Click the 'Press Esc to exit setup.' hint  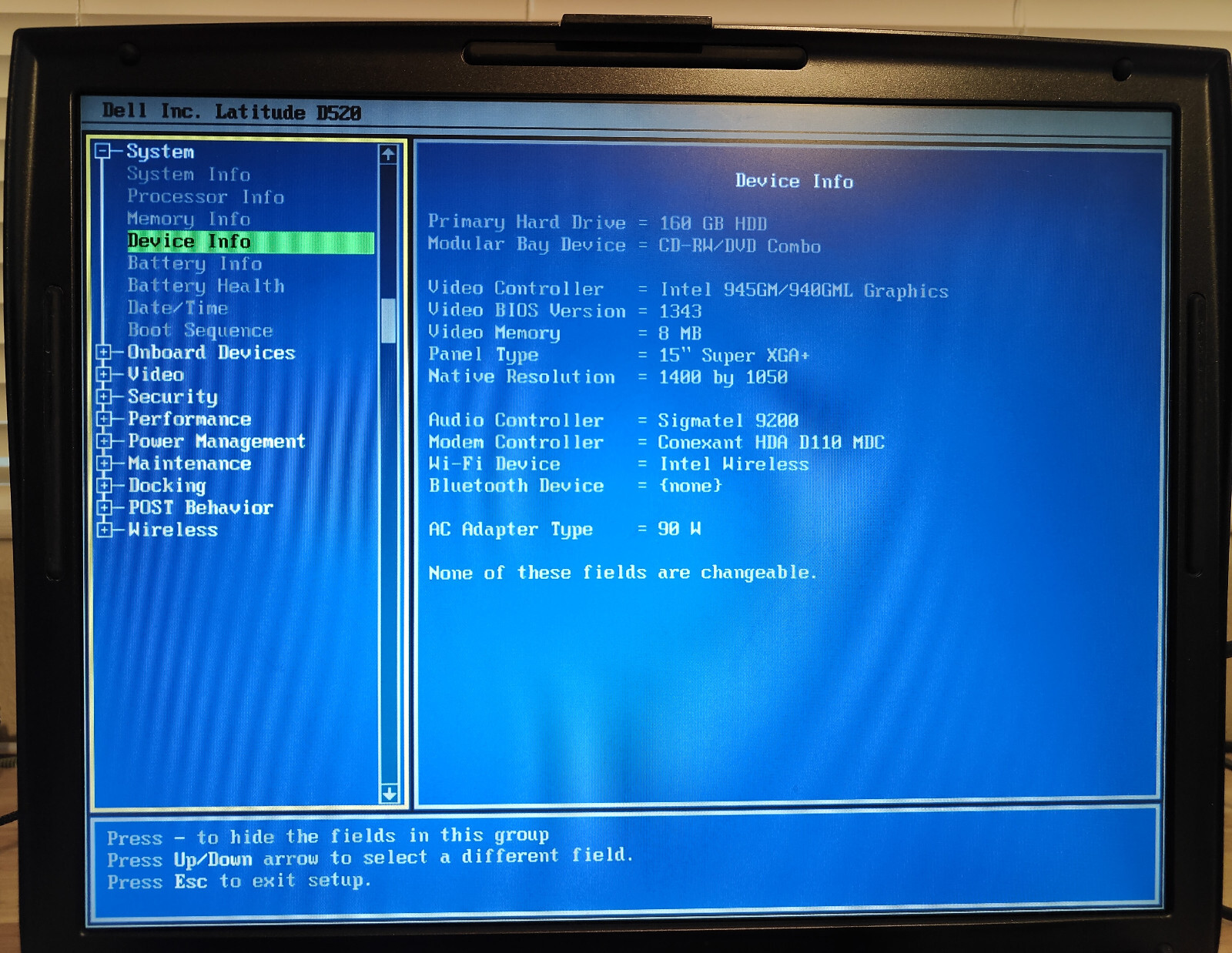click(239, 881)
